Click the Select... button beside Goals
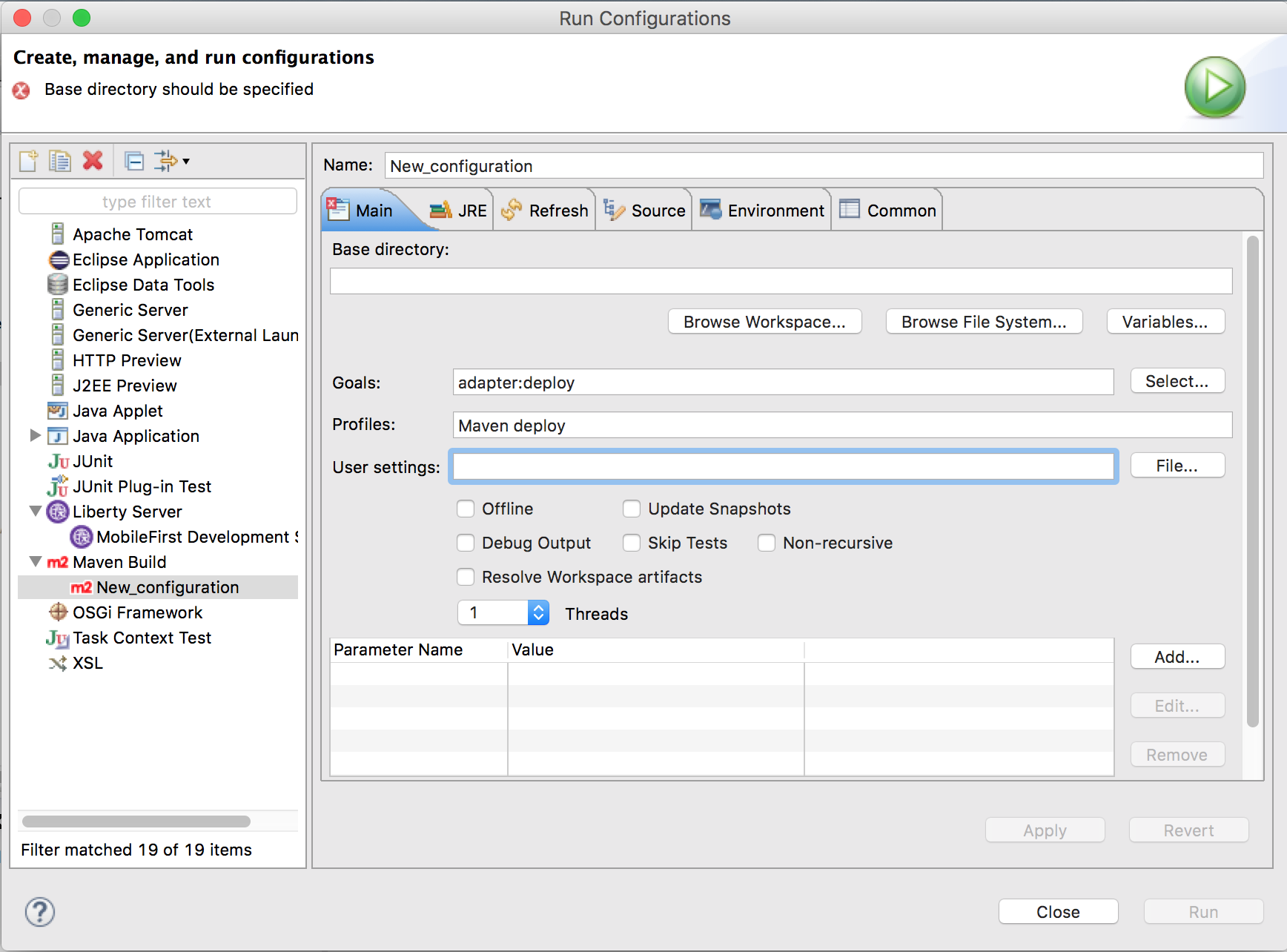This screenshot has height=952, width=1287. [1177, 381]
